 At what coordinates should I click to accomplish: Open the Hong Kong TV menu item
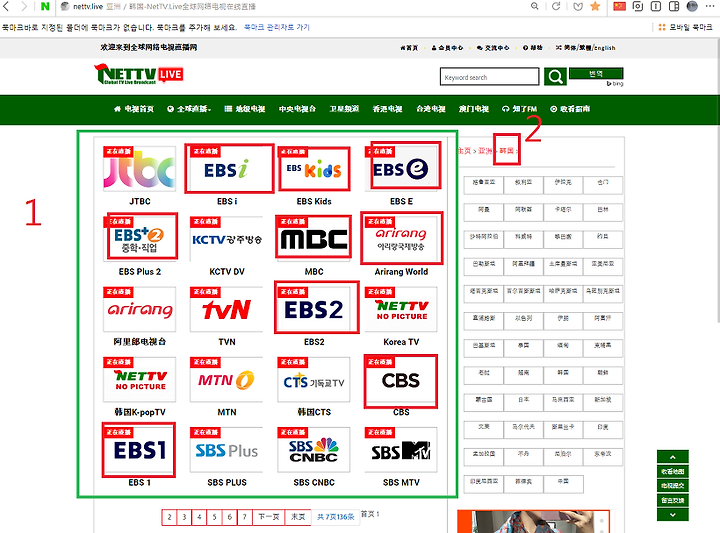coord(387,109)
